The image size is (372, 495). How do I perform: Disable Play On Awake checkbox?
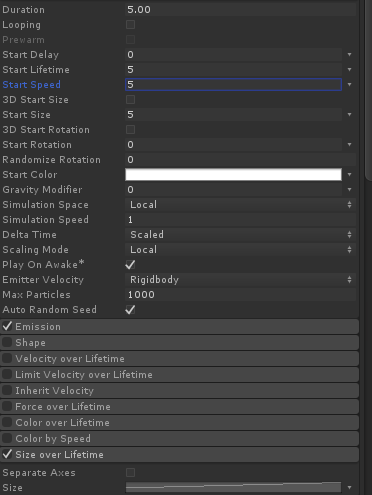pyautogui.click(x=130, y=265)
